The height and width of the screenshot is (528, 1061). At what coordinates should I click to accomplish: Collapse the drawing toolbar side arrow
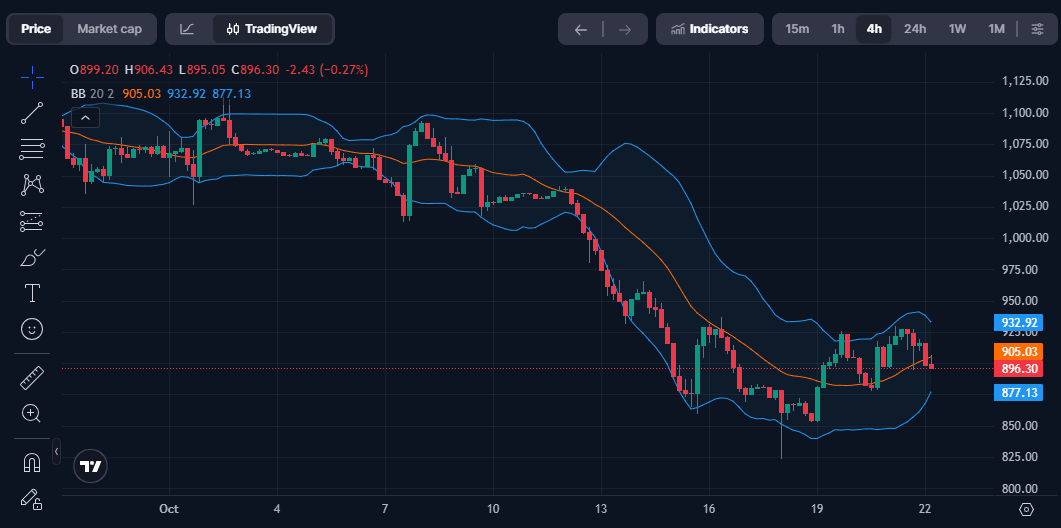tap(57, 451)
